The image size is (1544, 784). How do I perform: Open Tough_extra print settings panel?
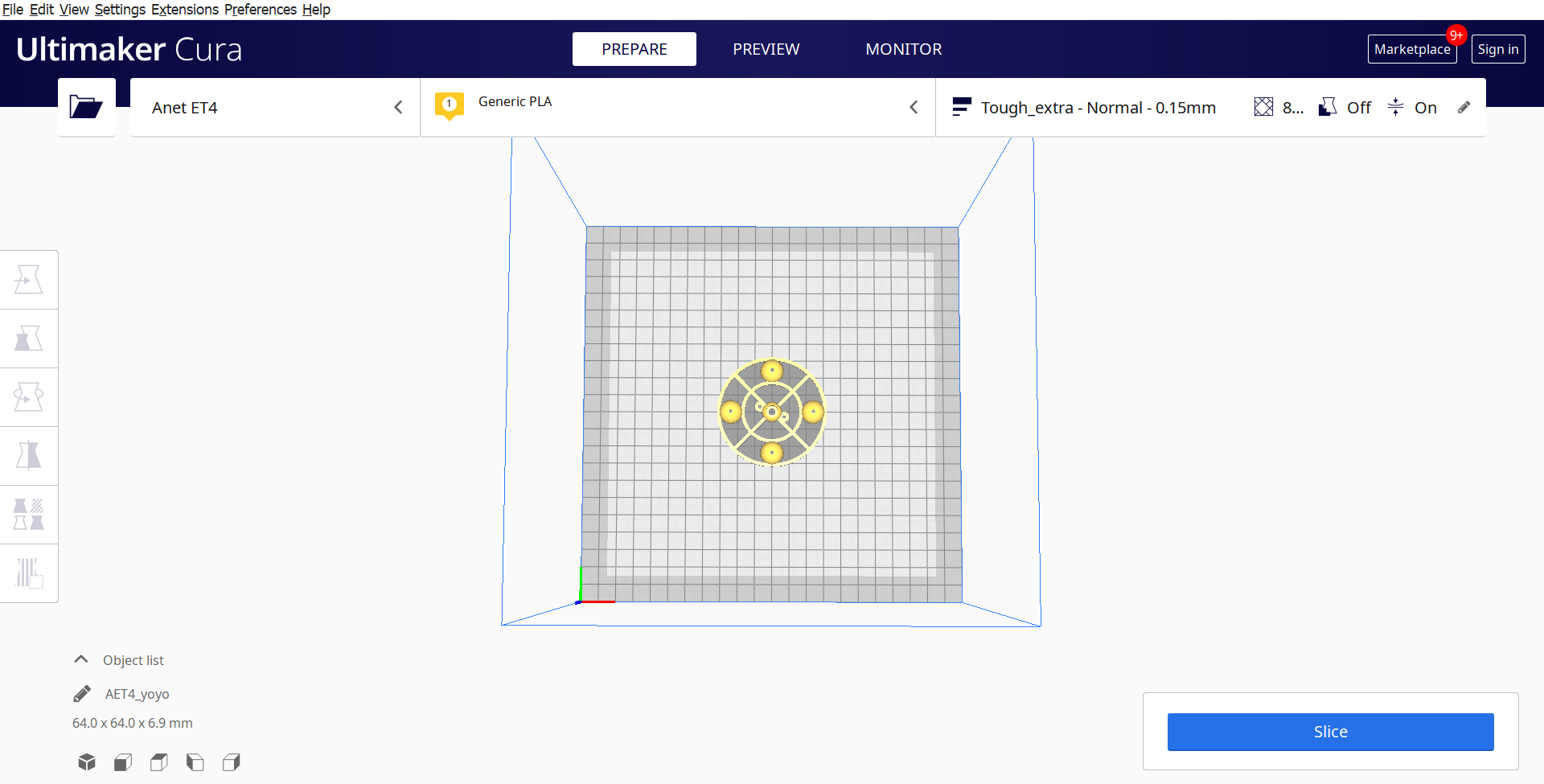(x=1210, y=107)
